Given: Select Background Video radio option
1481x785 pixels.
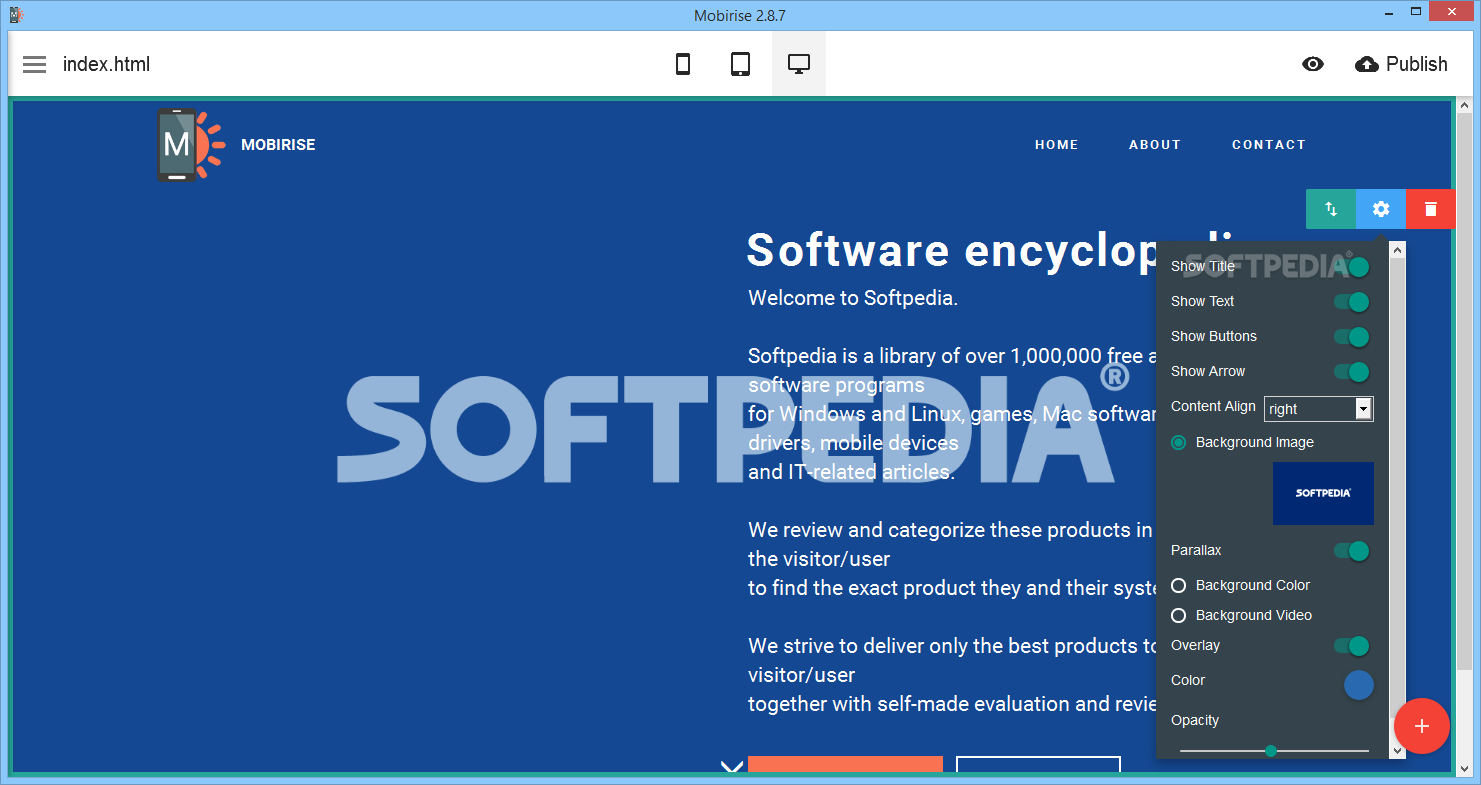Looking at the screenshot, I should tap(1179, 615).
